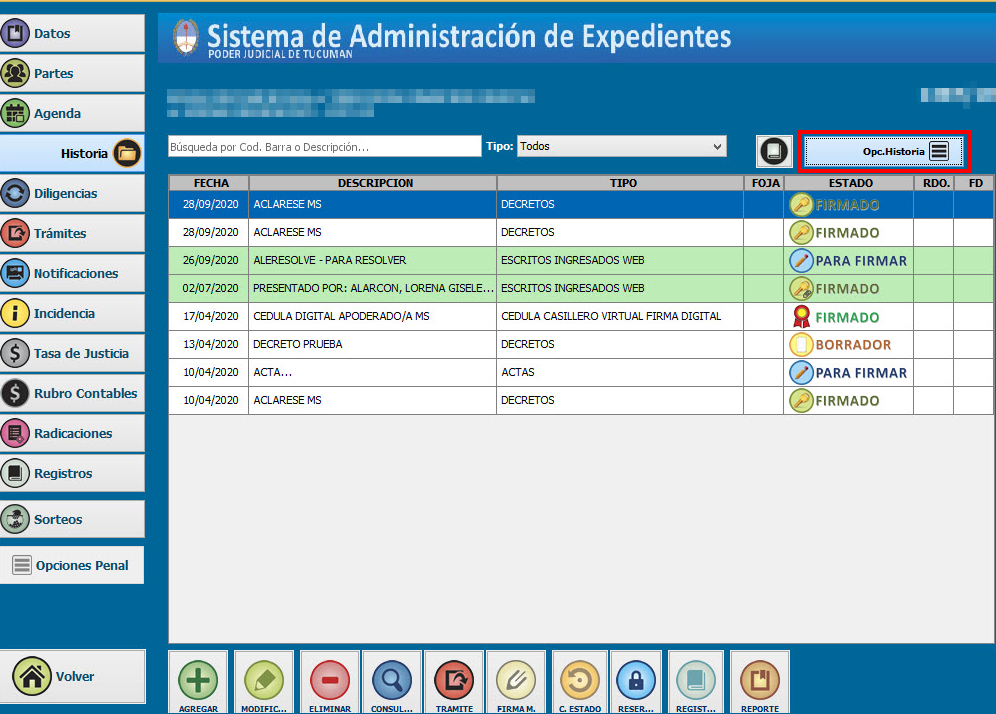Image resolution: width=996 pixels, height=714 pixels.
Task: Select the ACTA... row dated 10/04/2020
Action: pyautogui.click(x=581, y=372)
